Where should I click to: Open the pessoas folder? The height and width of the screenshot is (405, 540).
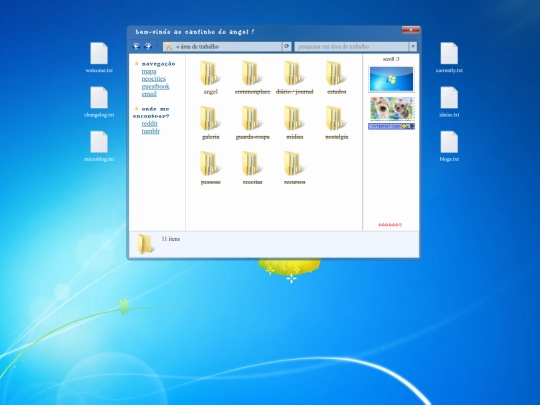(x=210, y=168)
